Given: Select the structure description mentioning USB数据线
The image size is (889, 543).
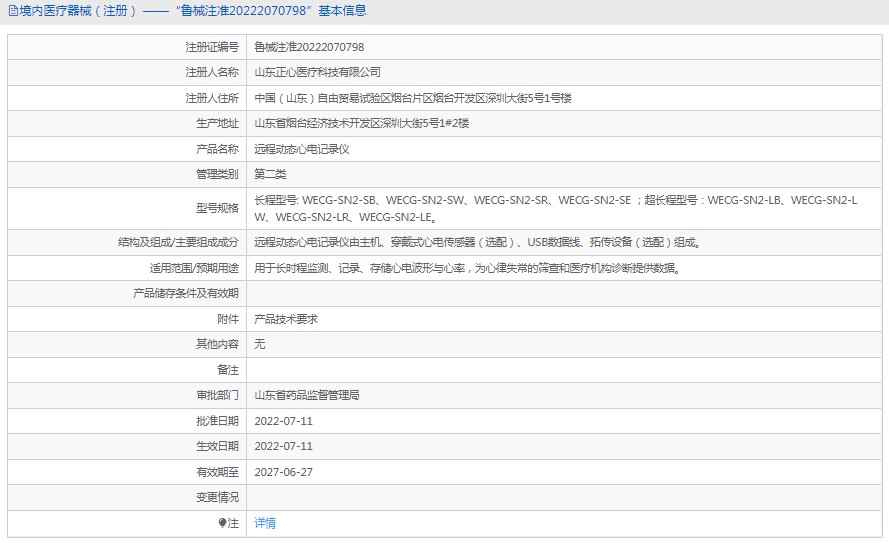Looking at the screenshot, I should pos(478,242).
